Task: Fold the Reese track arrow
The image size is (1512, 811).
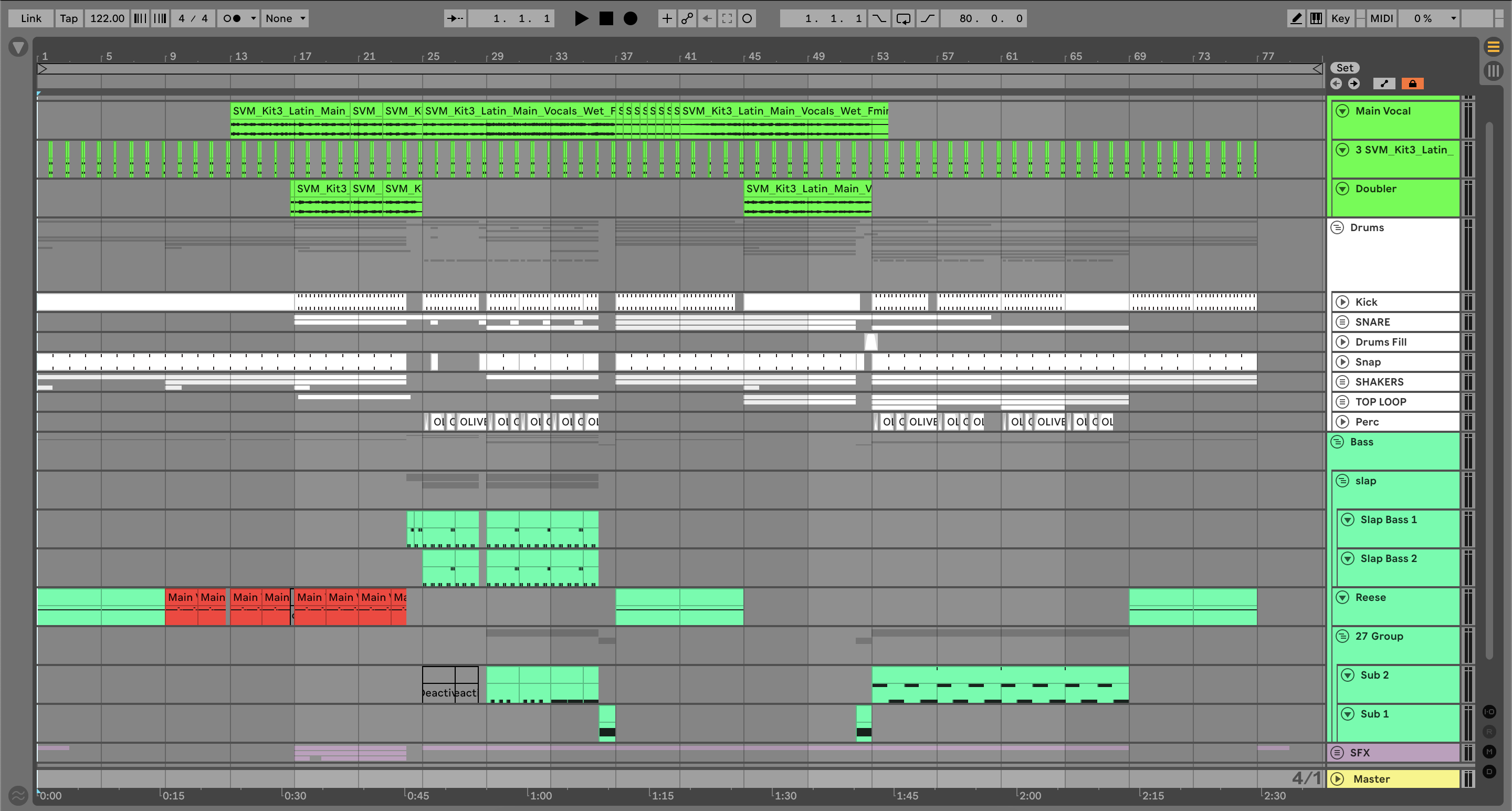Action: pyautogui.click(x=1342, y=597)
